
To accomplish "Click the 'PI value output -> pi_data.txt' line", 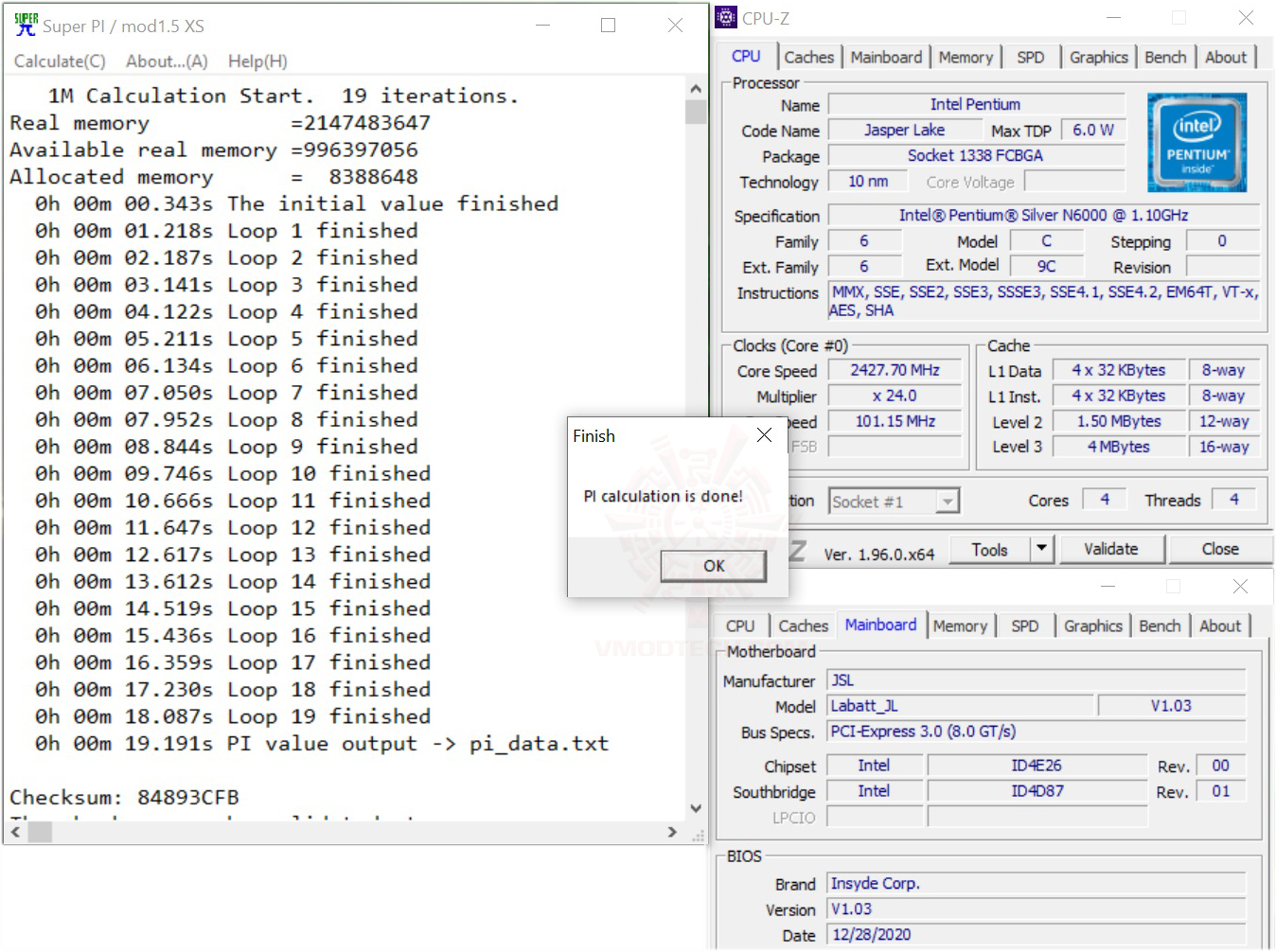I will tap(322, 744).
